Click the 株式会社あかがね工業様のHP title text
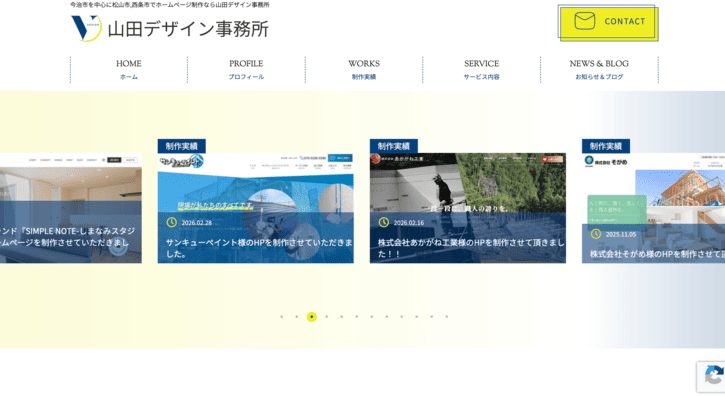725x396 pixels. (471, 248)
